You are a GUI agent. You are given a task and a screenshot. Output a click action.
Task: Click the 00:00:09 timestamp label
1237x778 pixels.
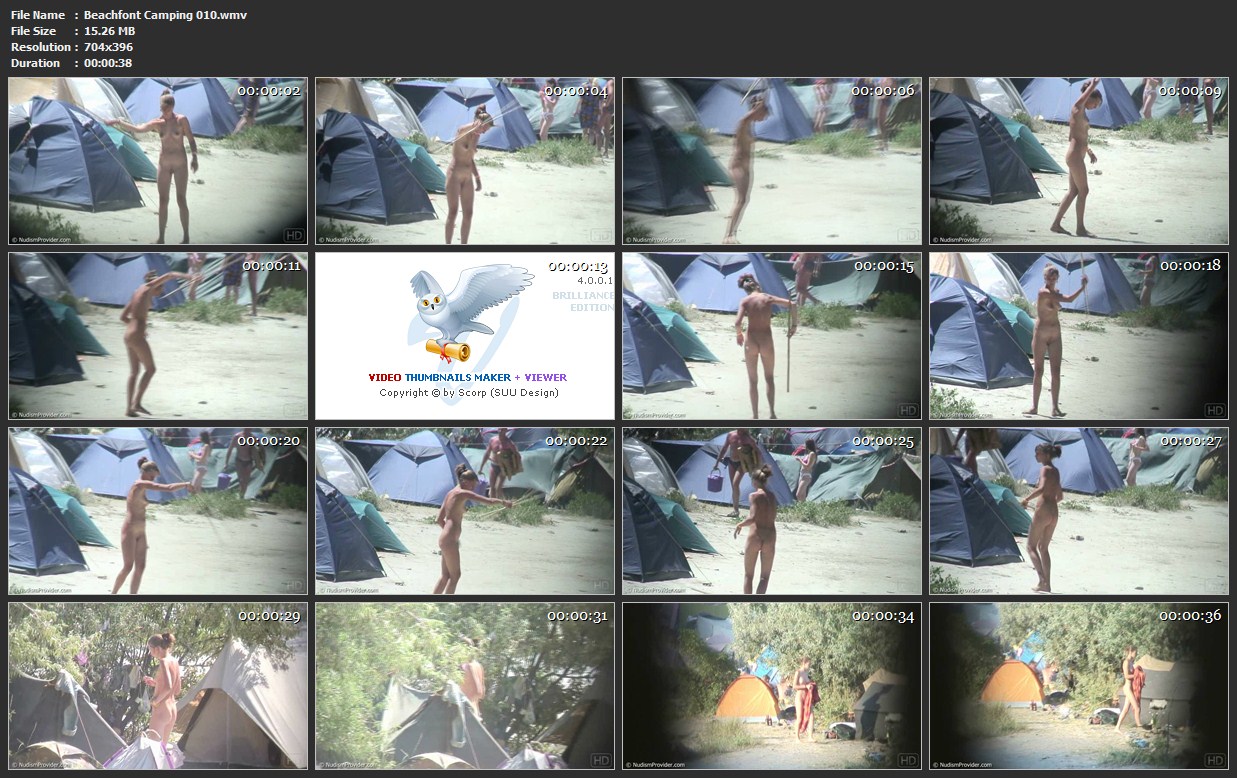[1190, 91]
